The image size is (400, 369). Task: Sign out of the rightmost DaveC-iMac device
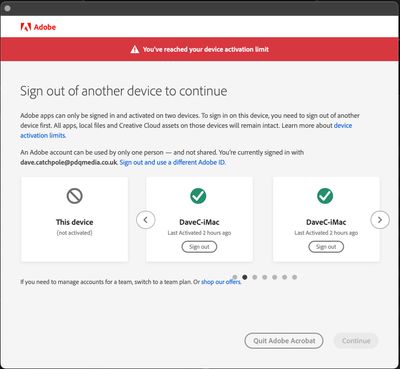click(326, 247)
